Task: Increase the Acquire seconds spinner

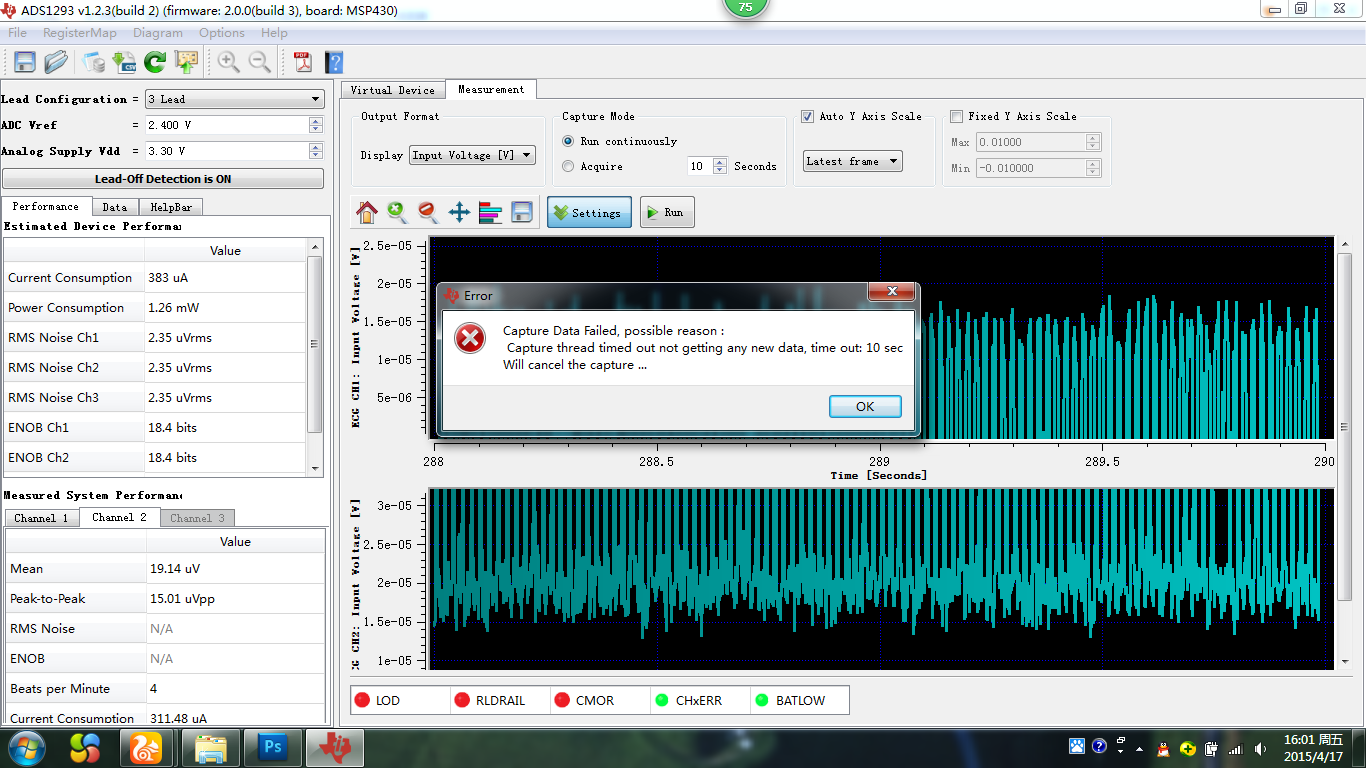Action: click(720, 162)
